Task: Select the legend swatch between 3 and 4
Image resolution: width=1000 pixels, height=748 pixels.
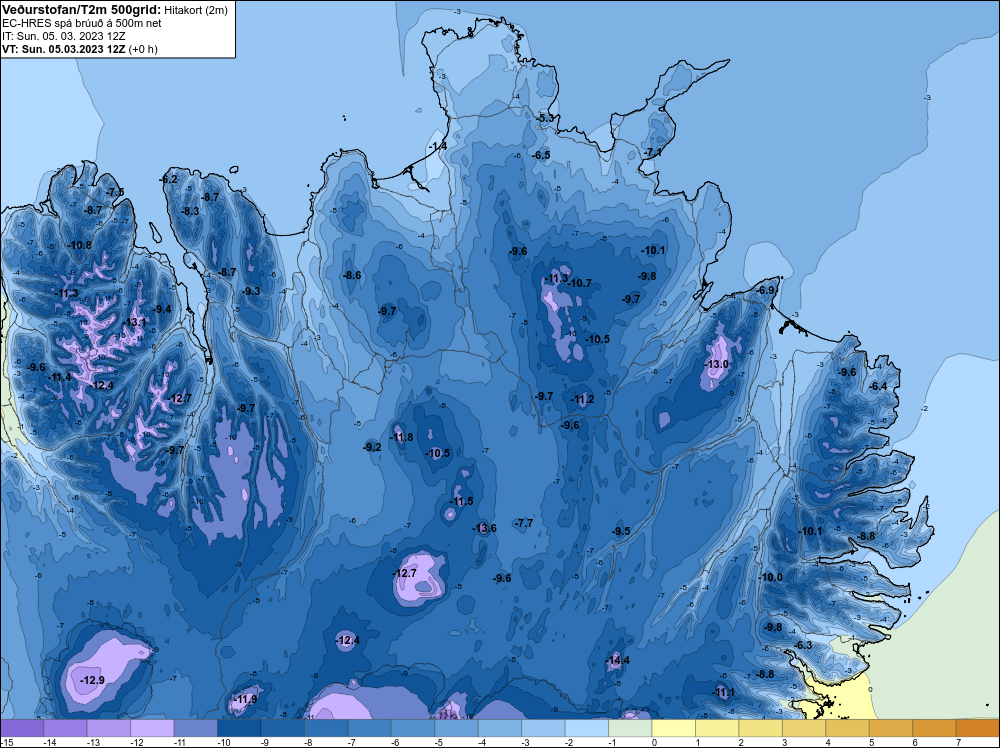Action: 804,728
